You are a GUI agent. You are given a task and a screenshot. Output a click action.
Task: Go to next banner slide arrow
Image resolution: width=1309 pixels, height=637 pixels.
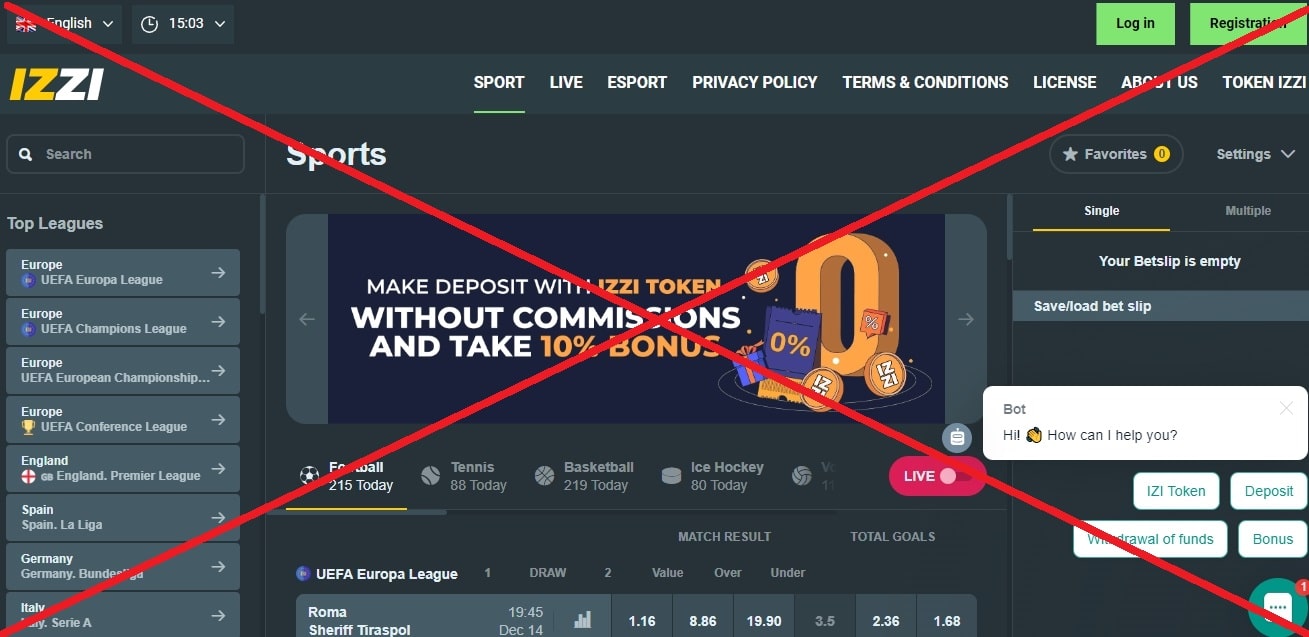[x=966, y=319]
